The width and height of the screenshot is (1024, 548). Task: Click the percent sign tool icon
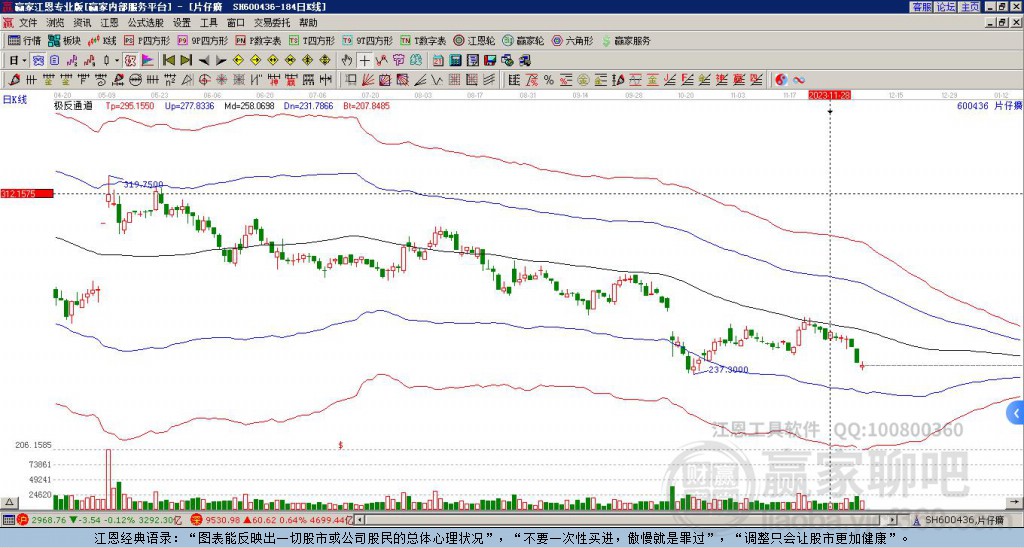click(549, 80)
